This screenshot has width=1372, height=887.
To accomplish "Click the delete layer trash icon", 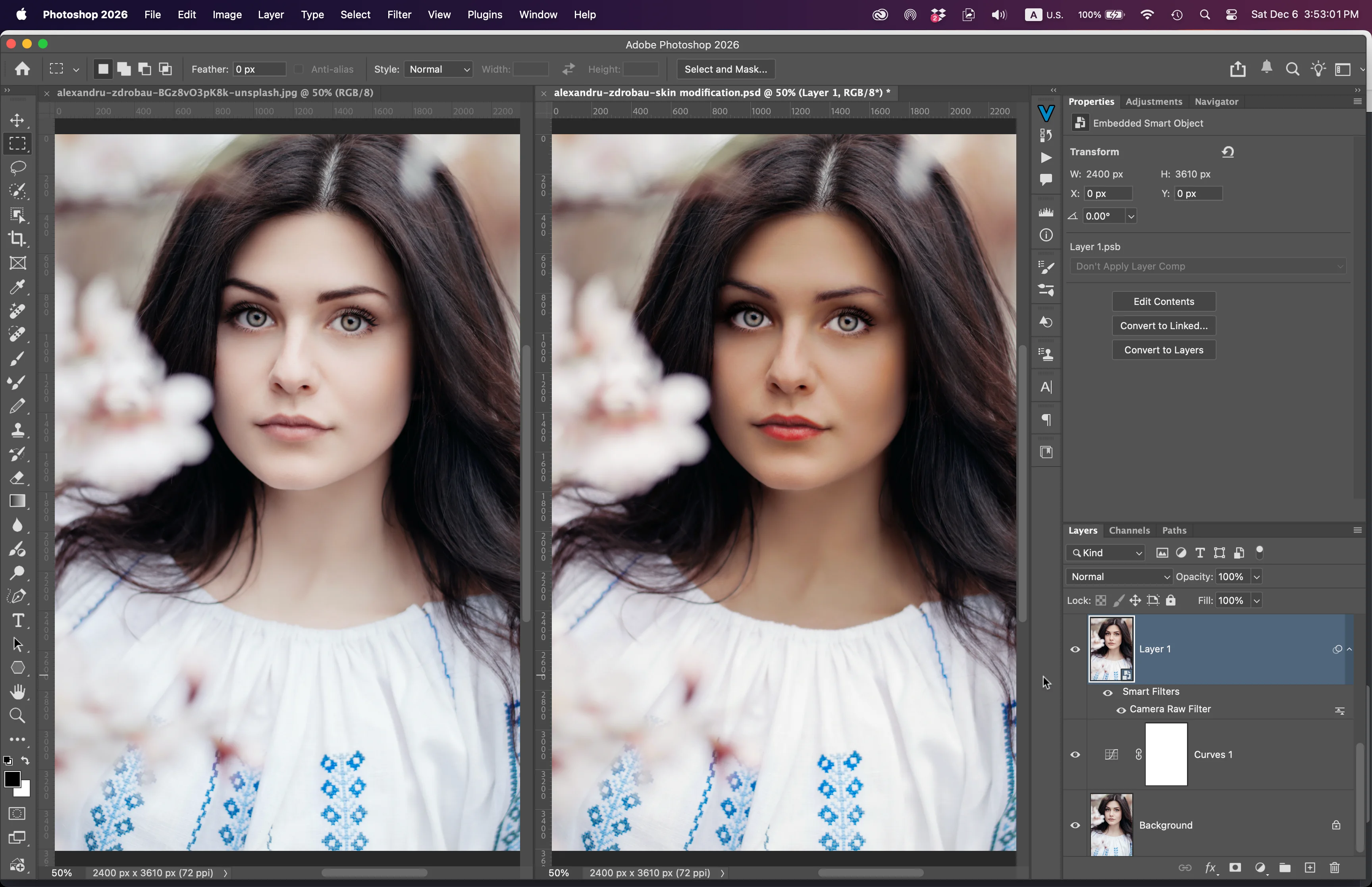I will [x=1335, y=868].
